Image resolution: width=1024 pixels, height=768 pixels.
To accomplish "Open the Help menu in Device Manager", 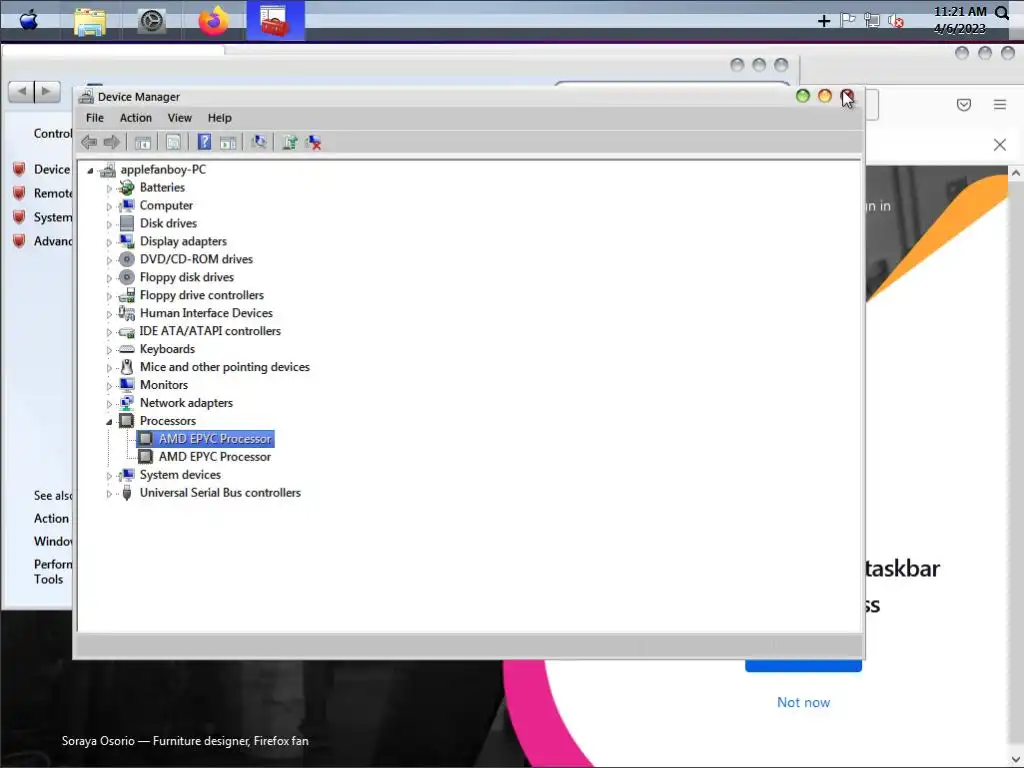I will pyautogui.click(x=219, y=118).
